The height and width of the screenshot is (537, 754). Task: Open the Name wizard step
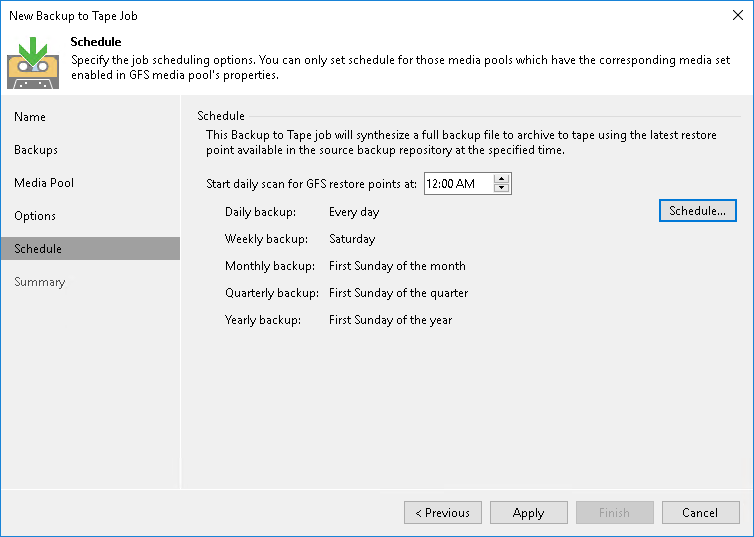click(x=30, y=117)
